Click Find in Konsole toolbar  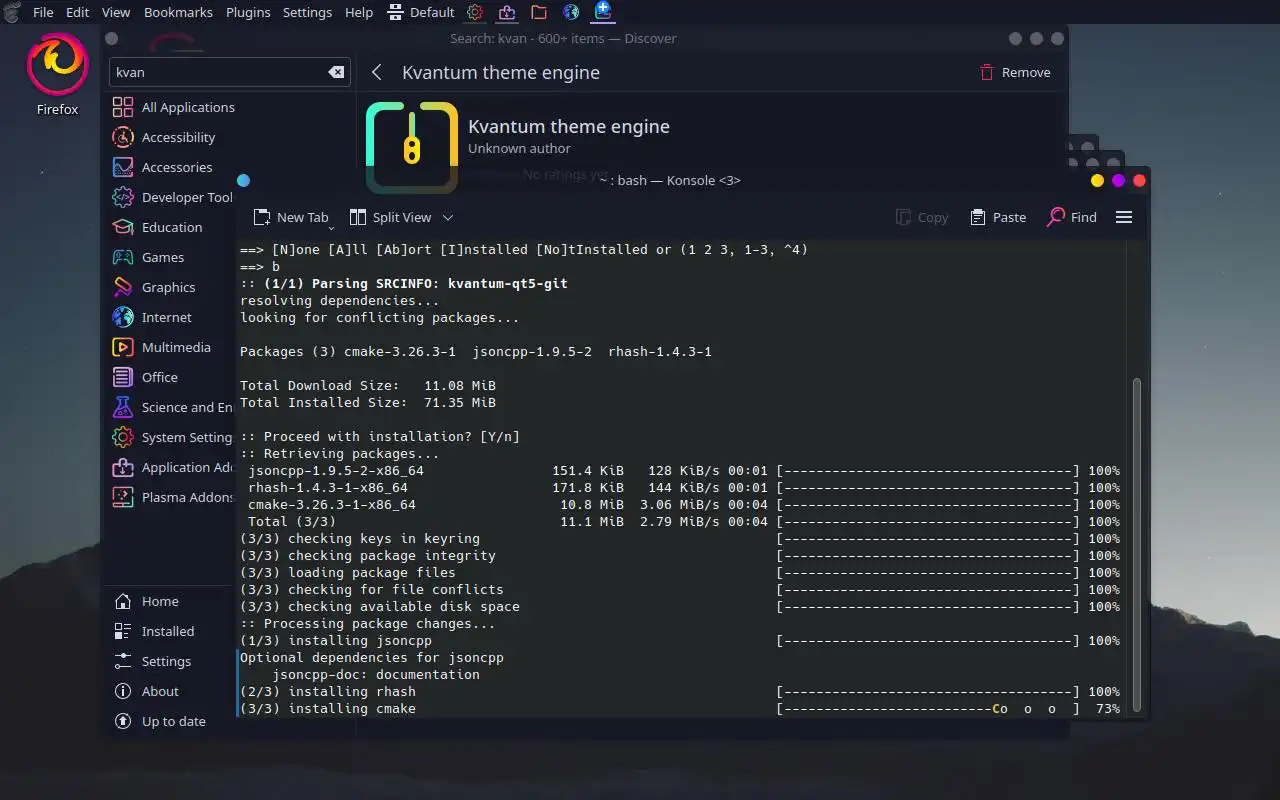point(1072,217)
